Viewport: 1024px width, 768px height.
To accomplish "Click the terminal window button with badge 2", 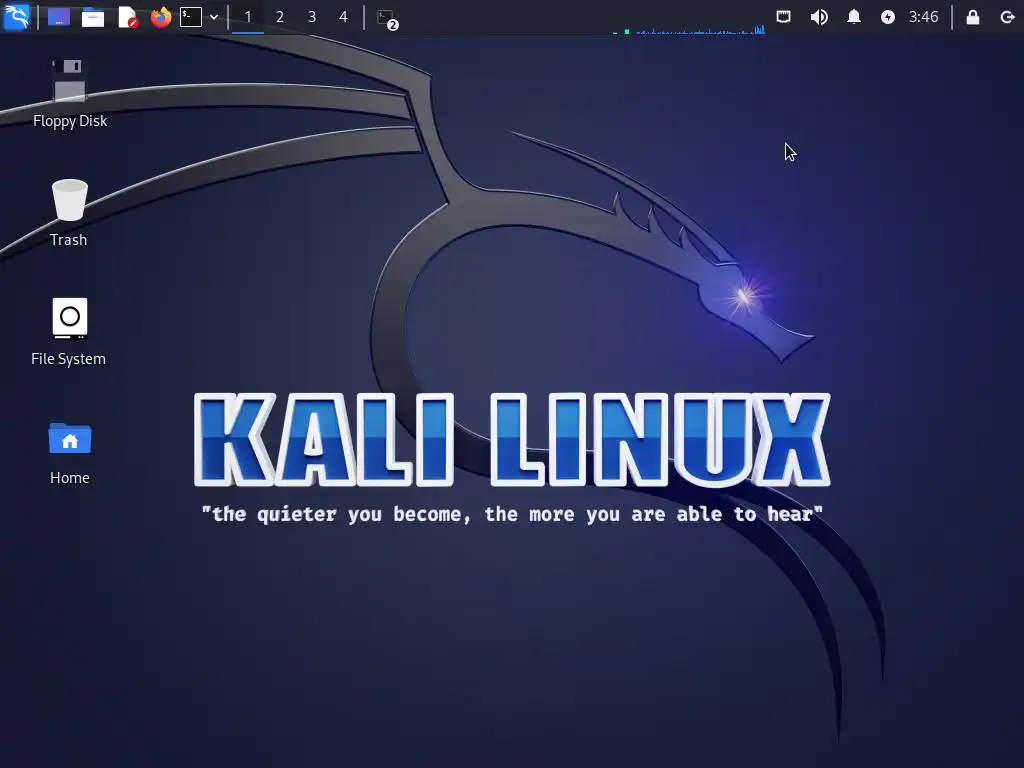I will point(387,18).
